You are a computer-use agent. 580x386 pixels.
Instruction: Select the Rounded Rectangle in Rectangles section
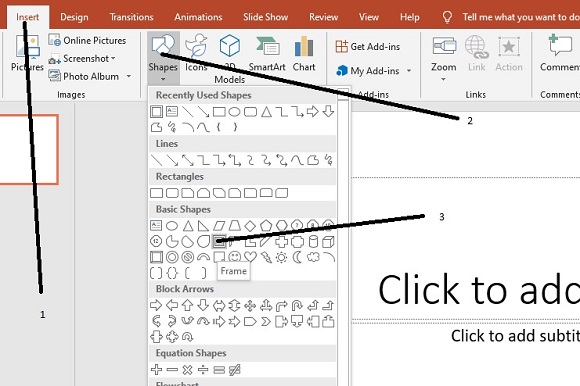(x=172, y=193)
